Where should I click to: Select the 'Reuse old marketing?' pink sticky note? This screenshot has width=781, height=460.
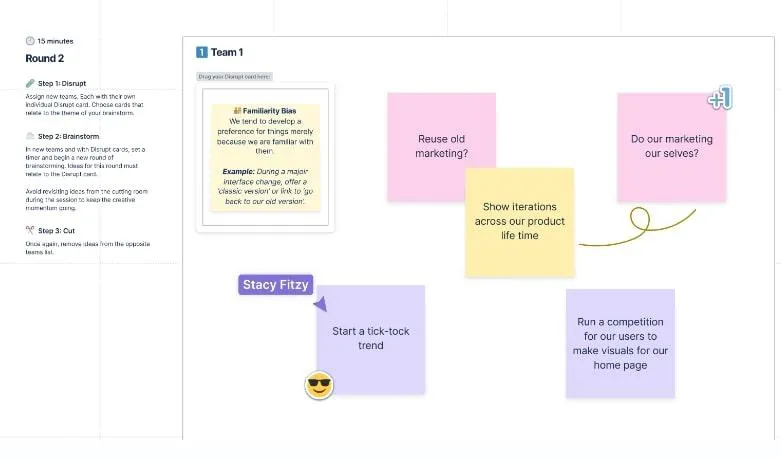pos(441,147)
